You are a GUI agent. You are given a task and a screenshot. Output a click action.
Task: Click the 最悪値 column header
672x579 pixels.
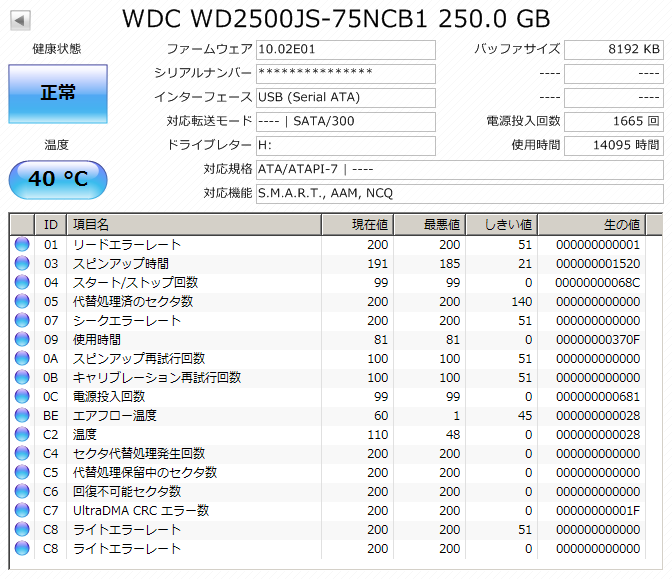[x=430, y=225]
